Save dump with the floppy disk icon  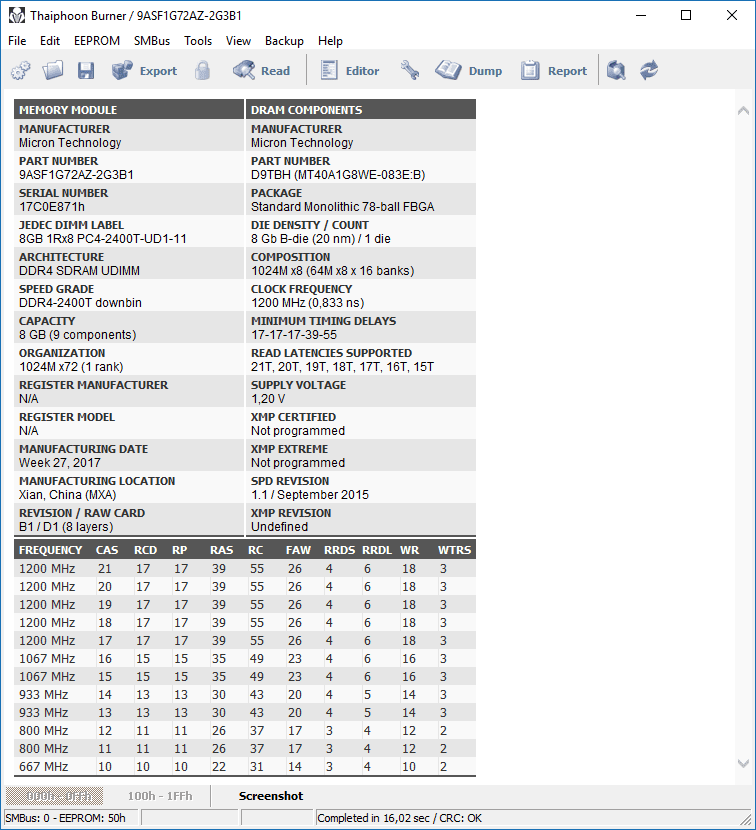tap(86, 70)
